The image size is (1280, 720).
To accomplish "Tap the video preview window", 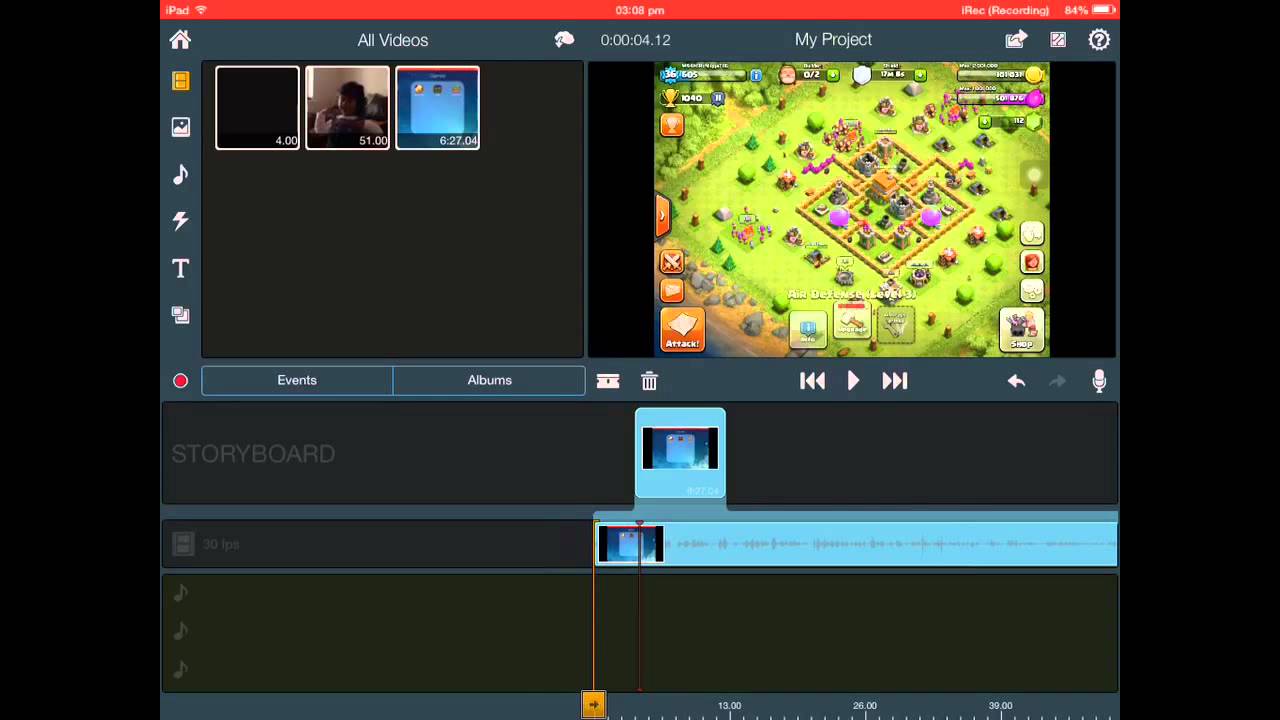I will click(x=852, y=209).
